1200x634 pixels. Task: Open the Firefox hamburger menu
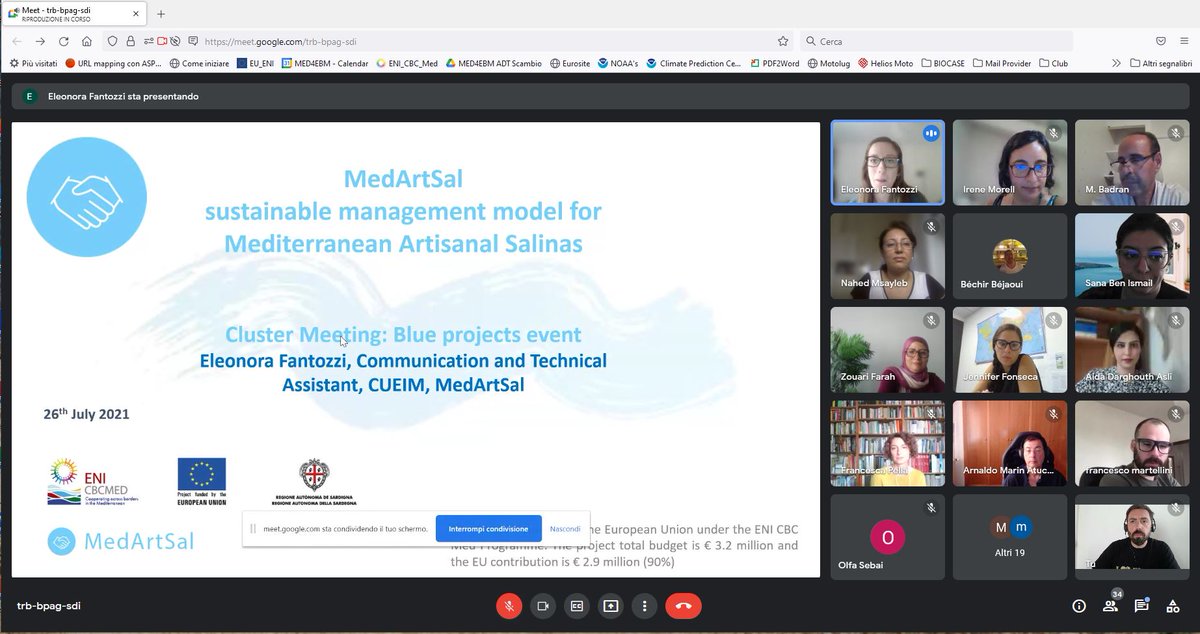[x=1185, y=41]
